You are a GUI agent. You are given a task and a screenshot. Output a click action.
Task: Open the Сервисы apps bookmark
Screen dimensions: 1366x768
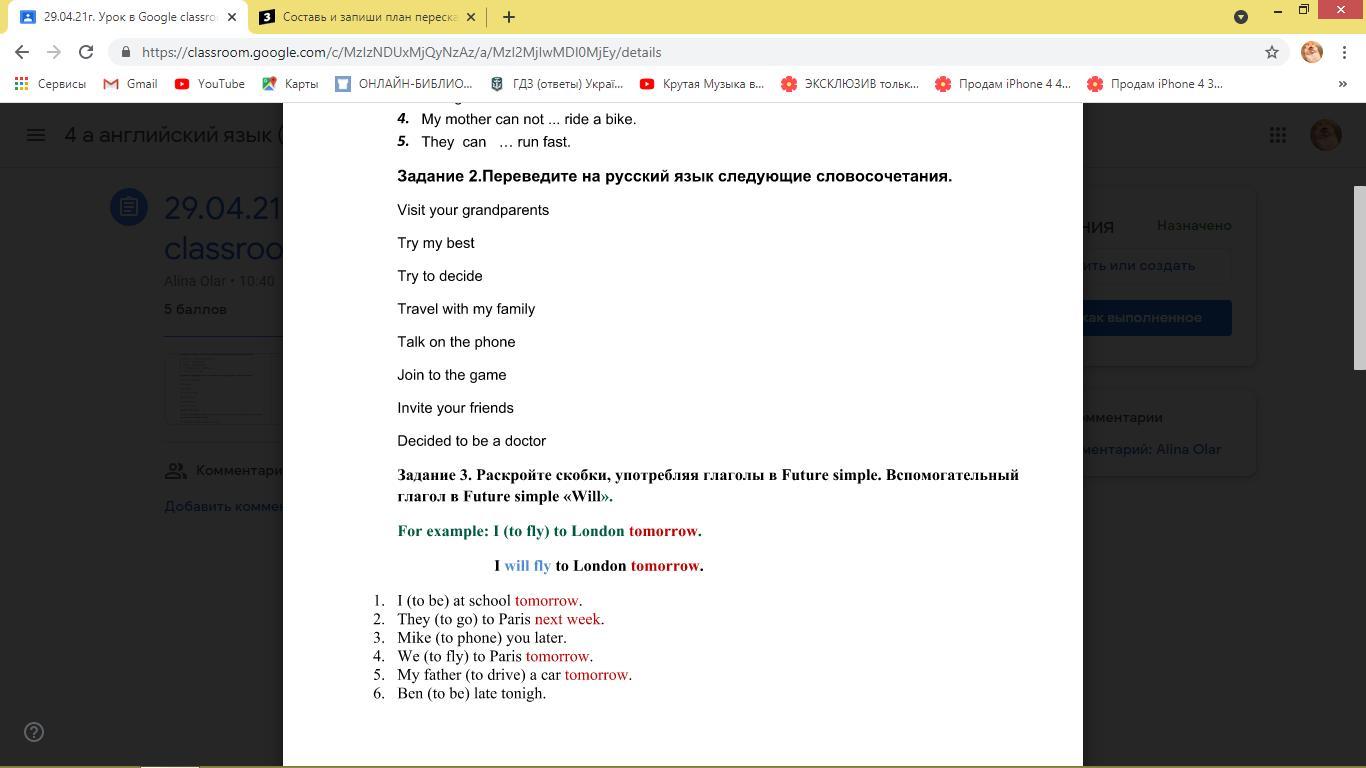(x=50, y=84)
